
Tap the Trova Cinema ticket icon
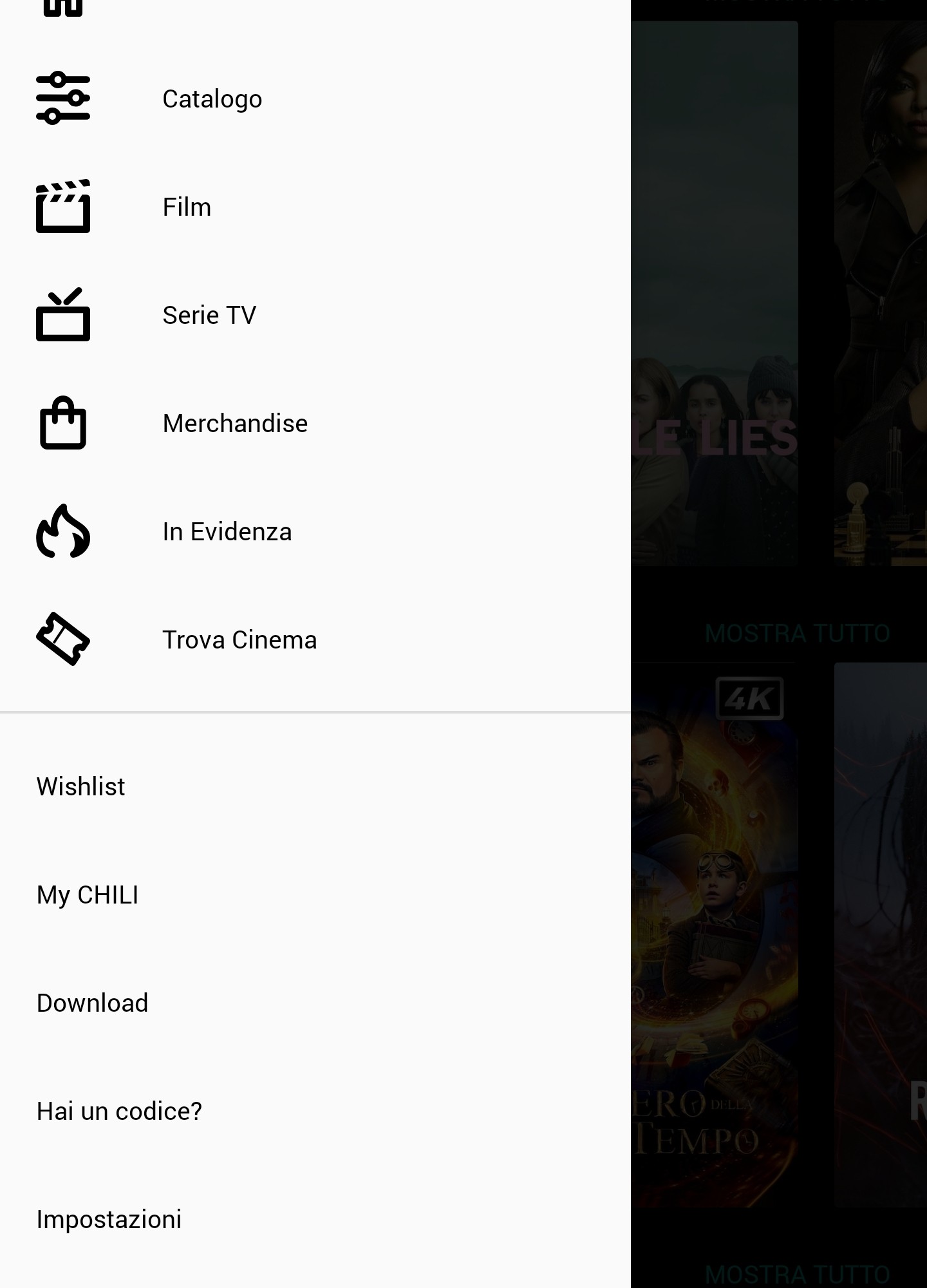(63, 639)
